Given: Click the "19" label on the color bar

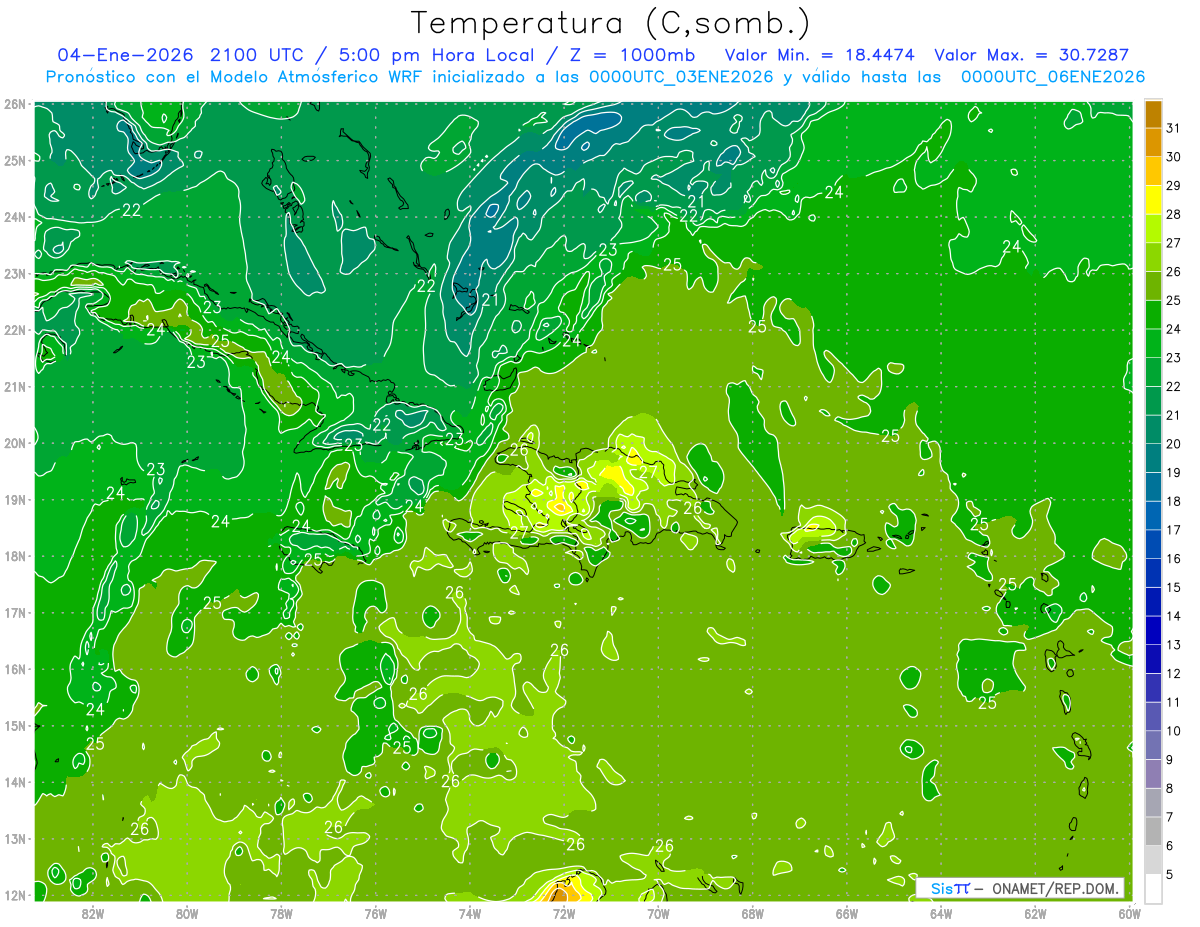Looking at the screenshot, I should 1173,472.
